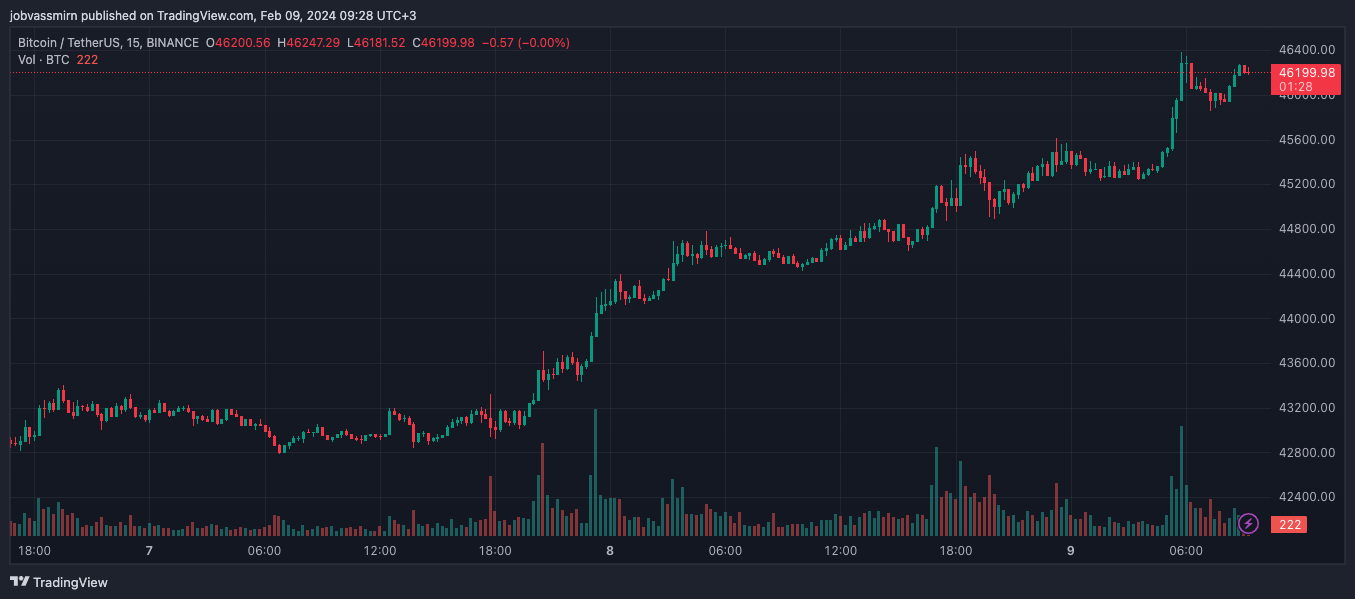Click the purple lightning bolt icon
Screen dimensions: 1355x599
[x=1248, y=523]
